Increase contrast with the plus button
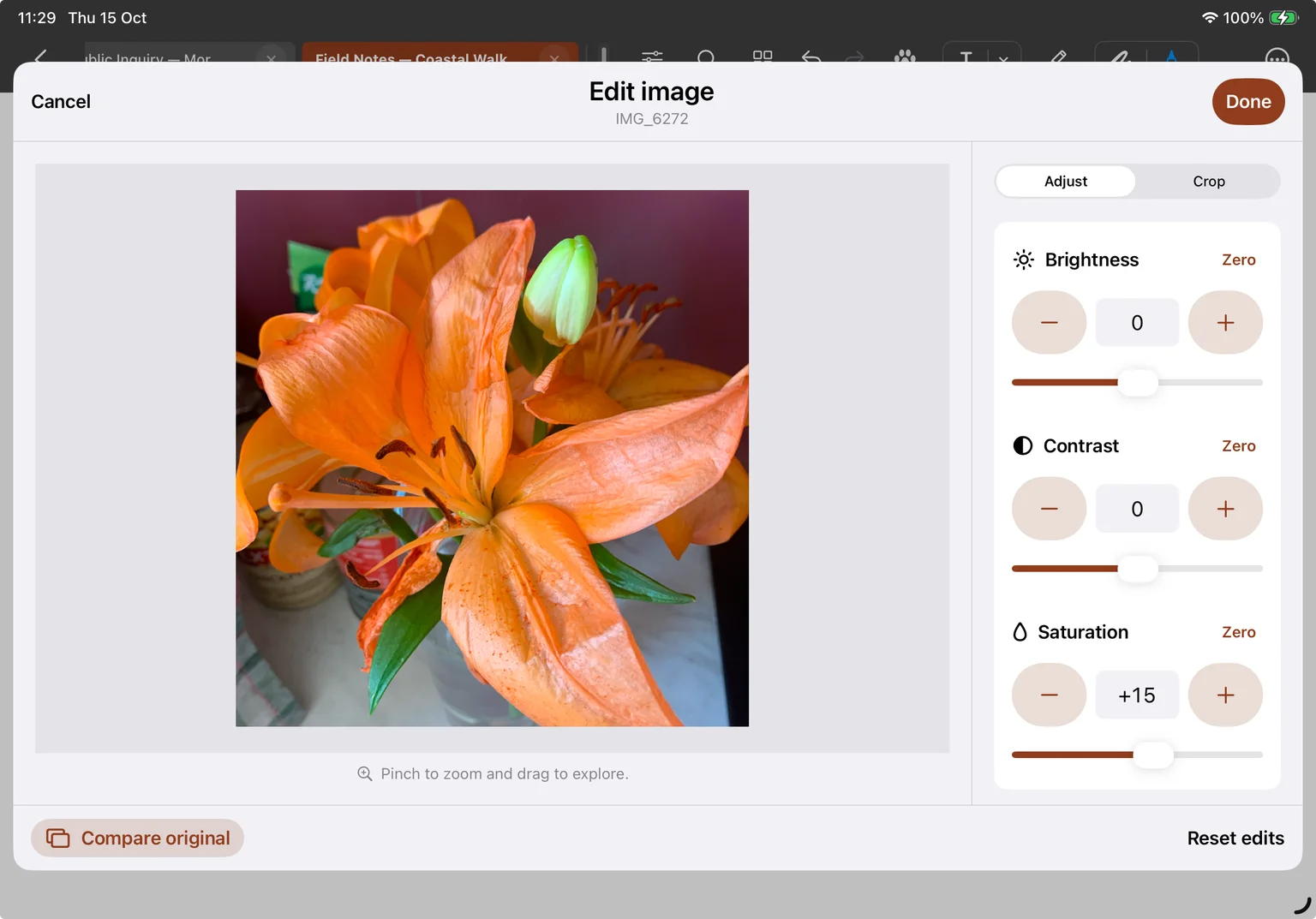The image size is (1316, 919). (x=1225, y=509)
